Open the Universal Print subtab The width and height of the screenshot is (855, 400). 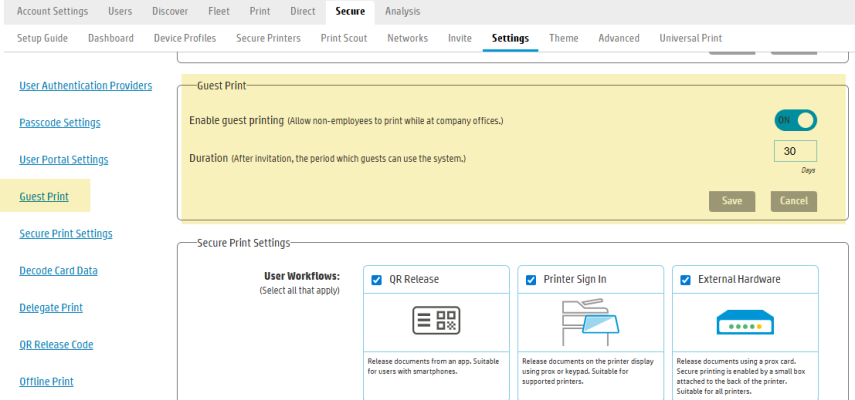click(690, 38)
